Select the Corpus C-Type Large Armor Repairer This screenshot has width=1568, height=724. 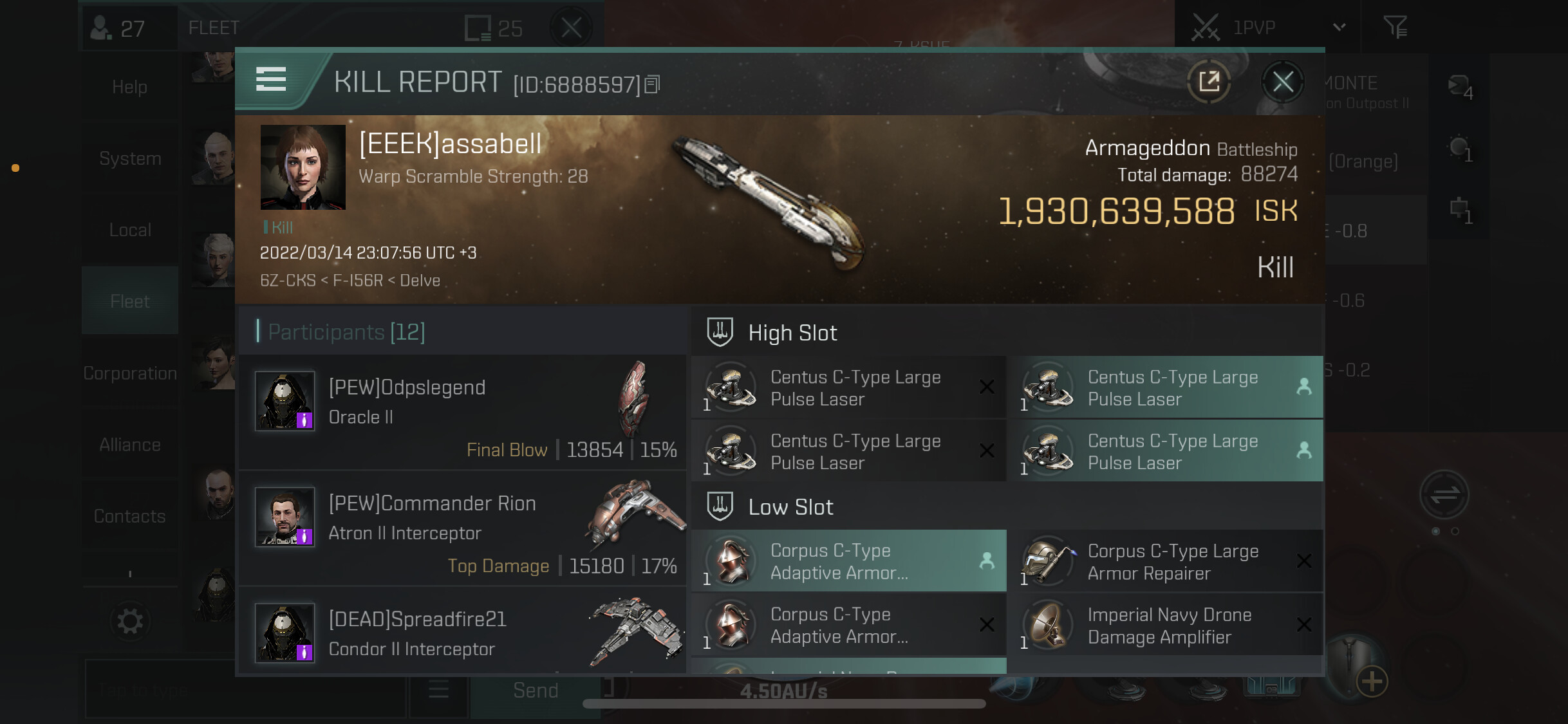click(x=1166, y=561)
